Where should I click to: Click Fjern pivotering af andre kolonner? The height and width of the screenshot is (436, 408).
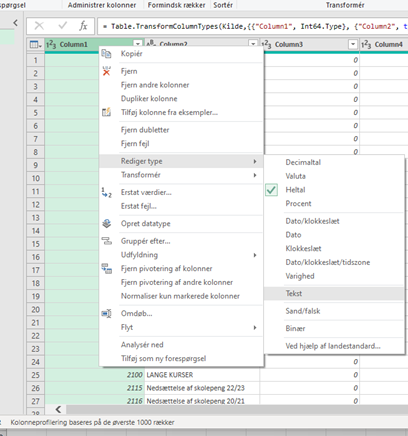click(x=181, y=282)
